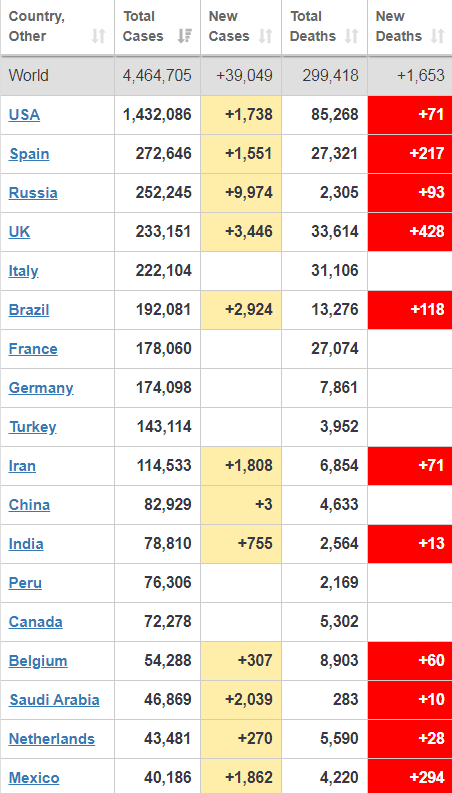
Task: Sort by Country, Other column arrows
Action: 99,36
